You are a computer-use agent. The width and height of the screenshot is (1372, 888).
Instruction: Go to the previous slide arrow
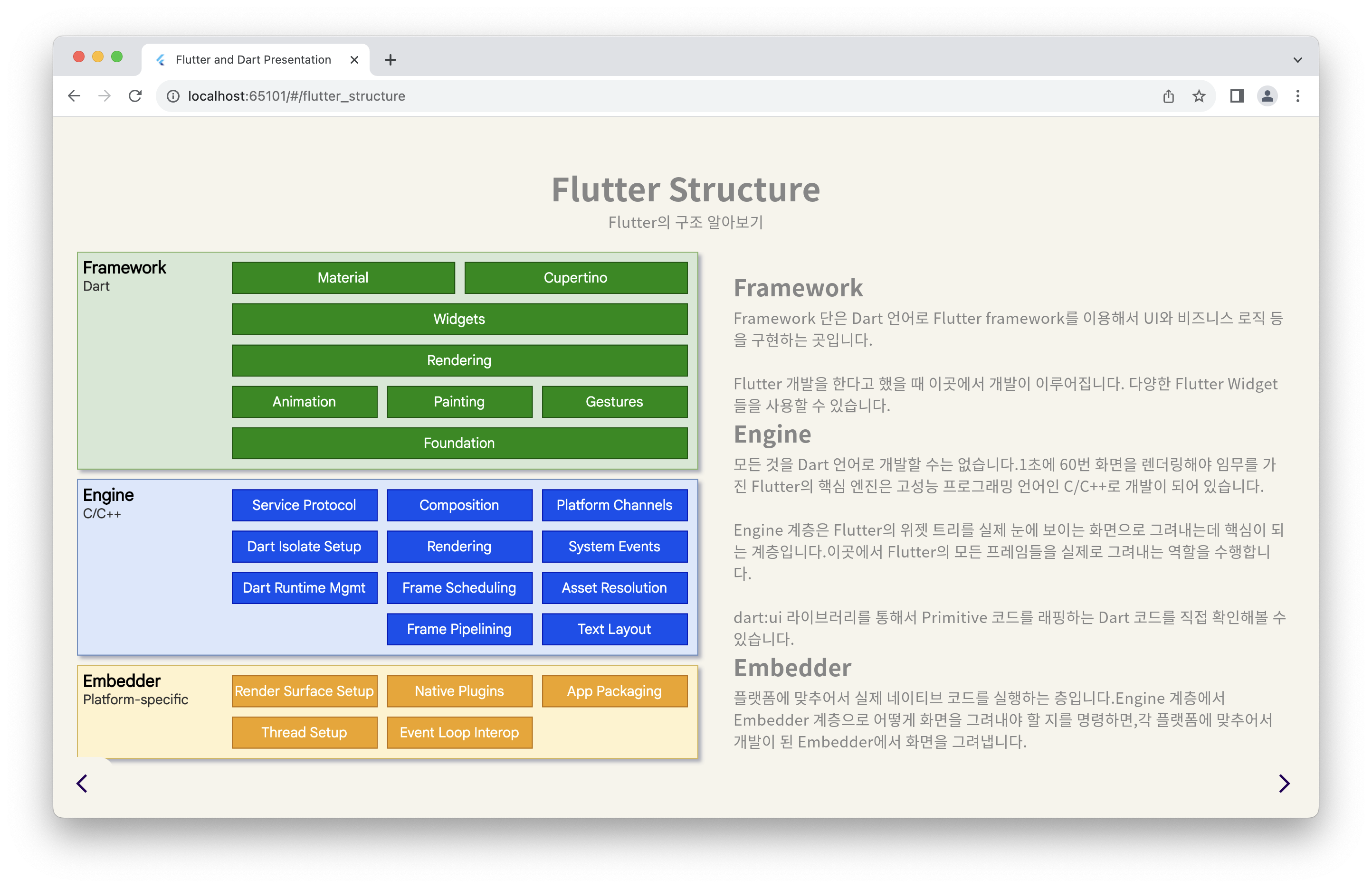tap(82, 784)
